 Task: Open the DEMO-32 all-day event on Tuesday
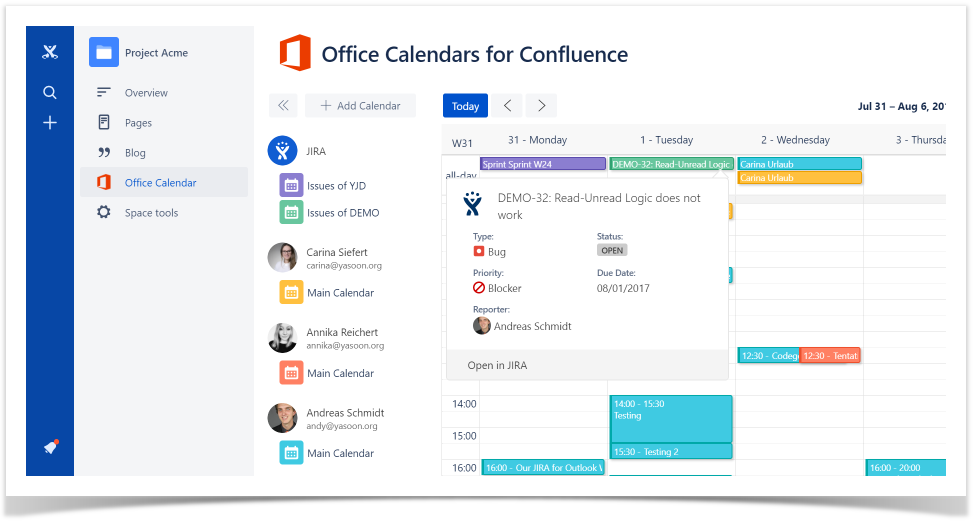tap(671, 164)
